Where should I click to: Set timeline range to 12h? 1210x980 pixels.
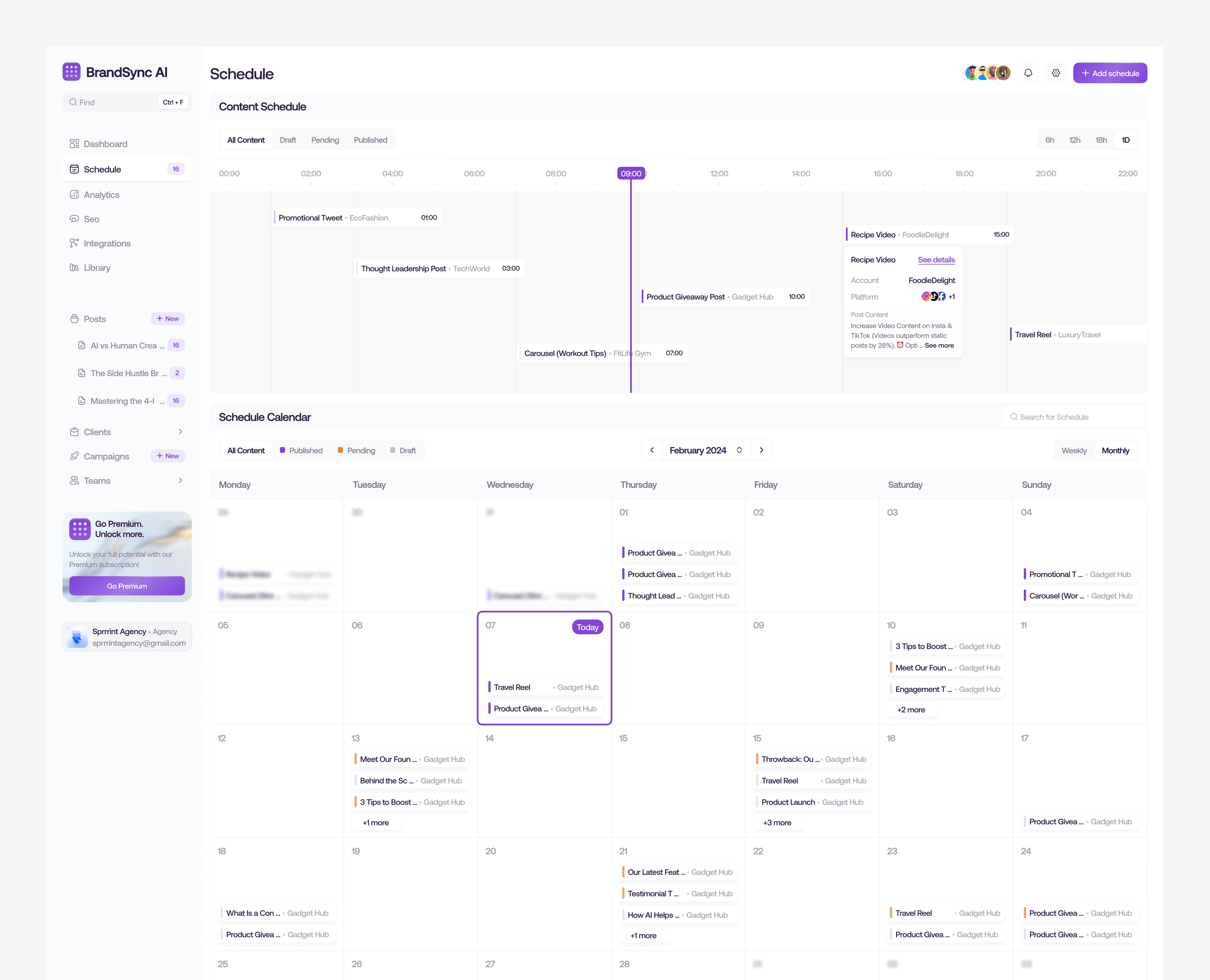point(1074,140)
